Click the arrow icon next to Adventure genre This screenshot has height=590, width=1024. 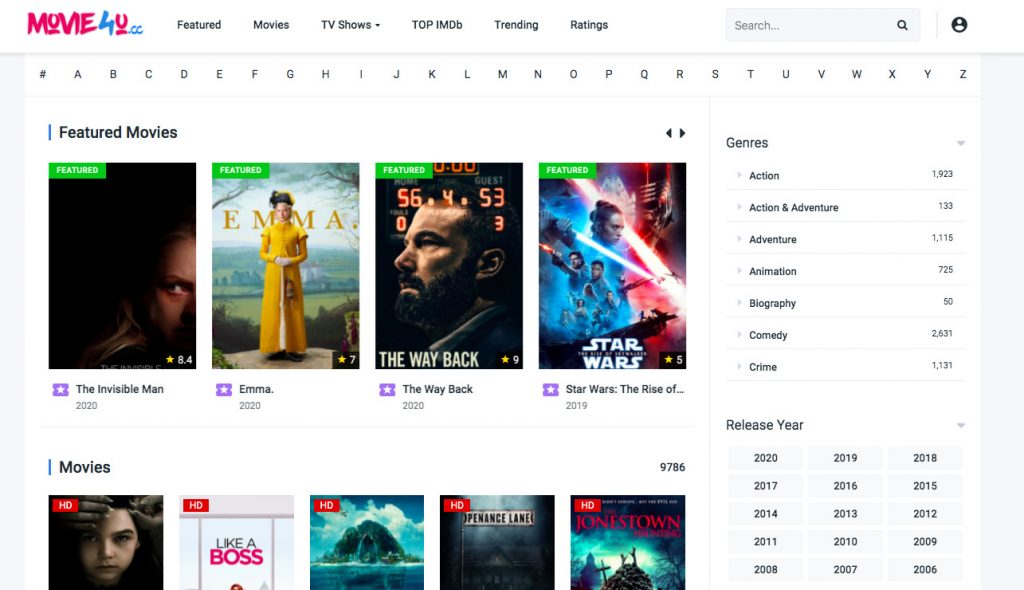pos(739,239)
